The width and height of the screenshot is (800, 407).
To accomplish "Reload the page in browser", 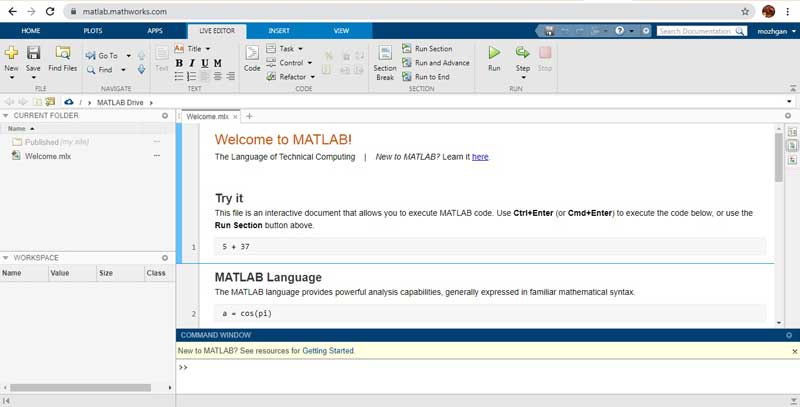I will 50,11.
